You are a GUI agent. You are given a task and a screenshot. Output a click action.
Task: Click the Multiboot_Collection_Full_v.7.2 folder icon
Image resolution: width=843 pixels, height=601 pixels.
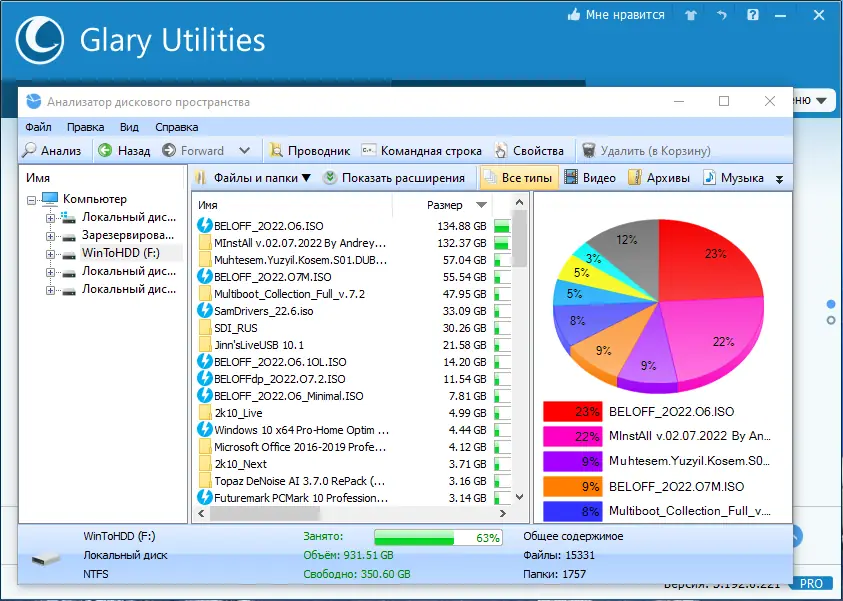pos(205,294)
